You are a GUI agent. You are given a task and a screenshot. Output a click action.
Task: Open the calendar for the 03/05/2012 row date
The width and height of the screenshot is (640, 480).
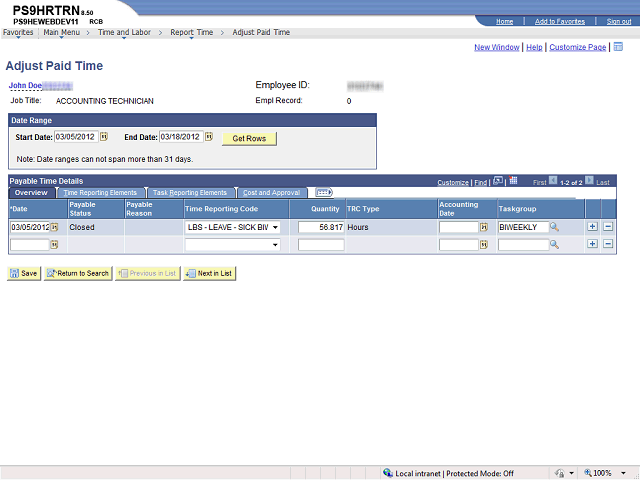tap(54, 228)
